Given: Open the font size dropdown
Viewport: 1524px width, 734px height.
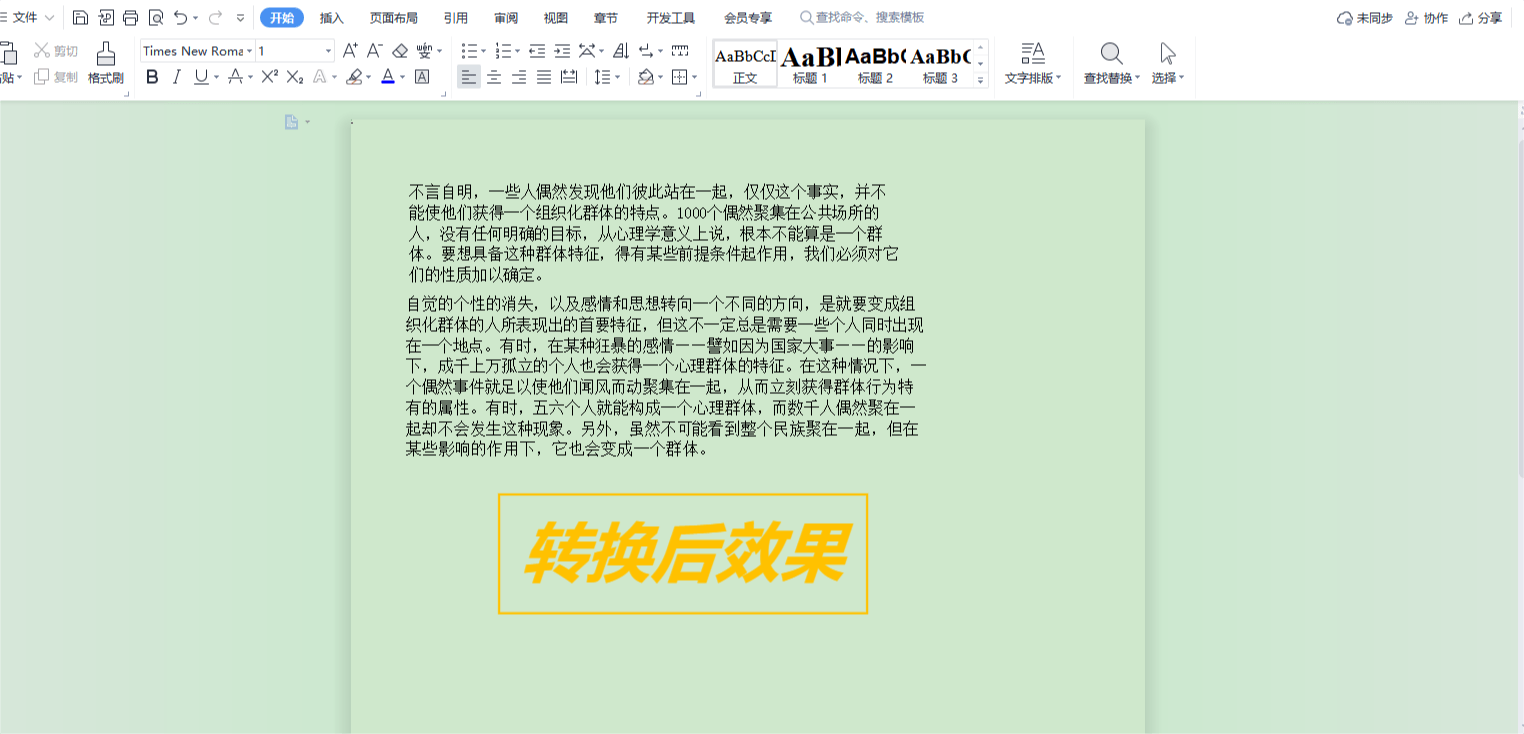Looking at the screenshot, I should 328,51.
